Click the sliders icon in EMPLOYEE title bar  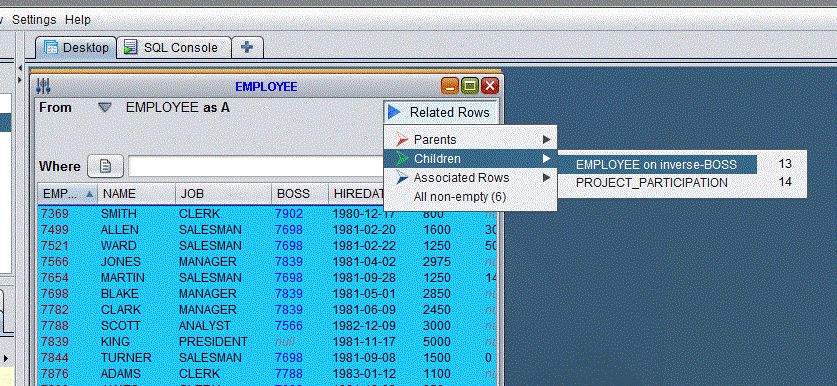coord(43,86)
